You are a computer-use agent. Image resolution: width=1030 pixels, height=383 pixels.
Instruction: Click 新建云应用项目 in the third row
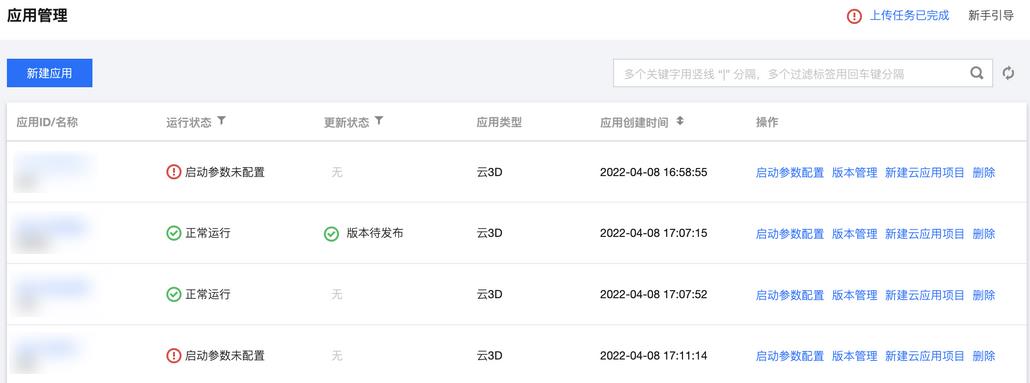[924, 295]
